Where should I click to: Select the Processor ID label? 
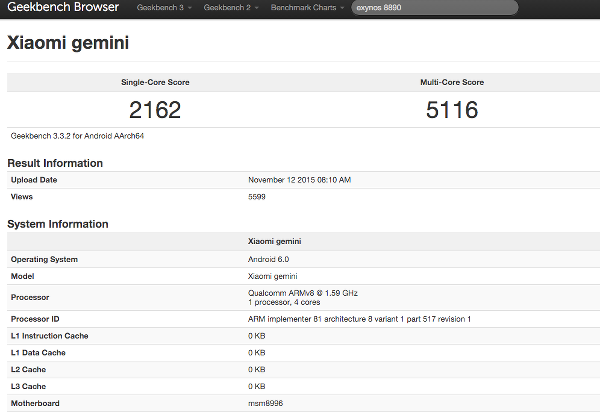pyautogui.click(x=35, y=319)
